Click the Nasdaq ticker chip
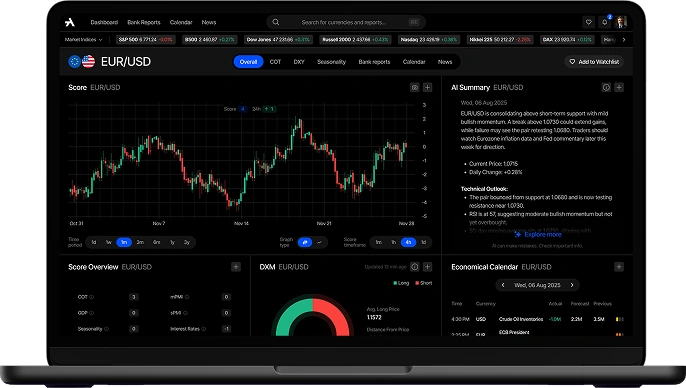686x388 pixels. tap(429, 40)
